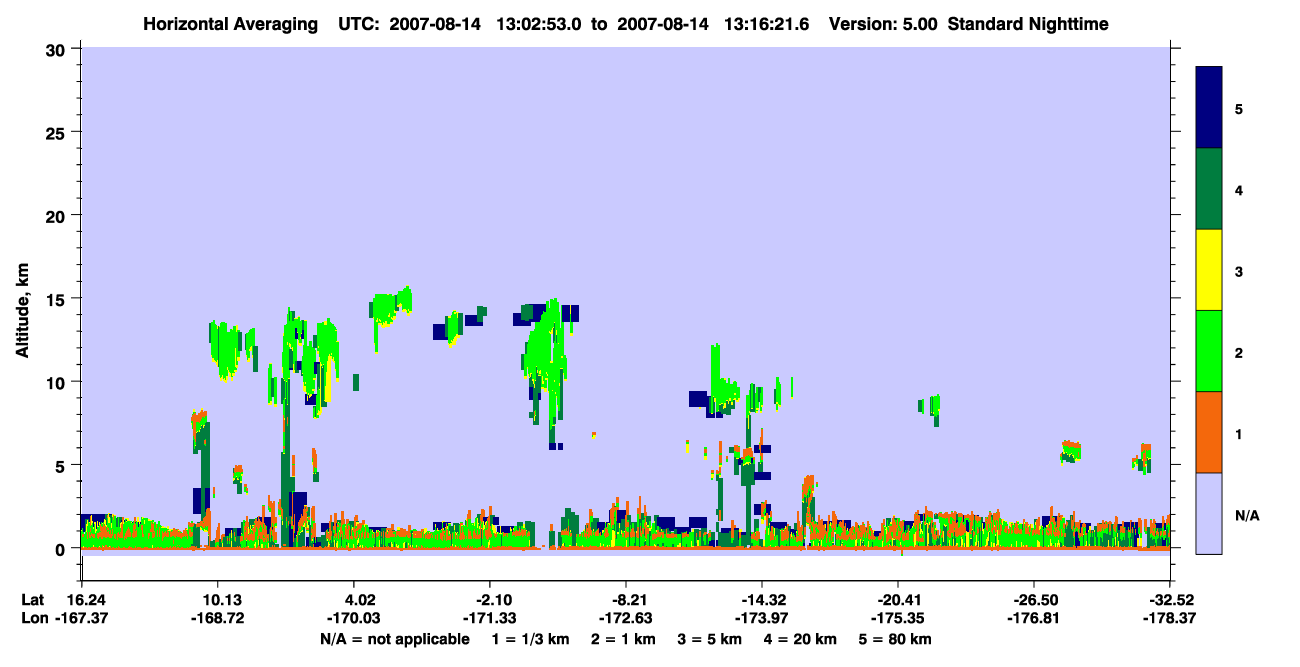
Task: Click the longitude value -168.72
Action: 217,619
